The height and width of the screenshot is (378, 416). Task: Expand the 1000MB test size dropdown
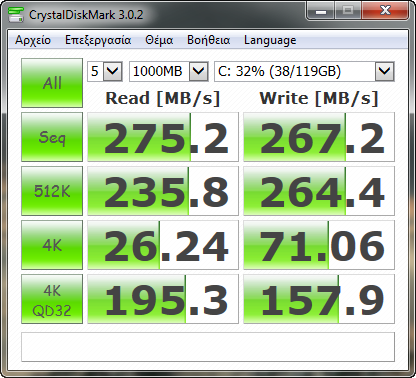click(199, 71)
